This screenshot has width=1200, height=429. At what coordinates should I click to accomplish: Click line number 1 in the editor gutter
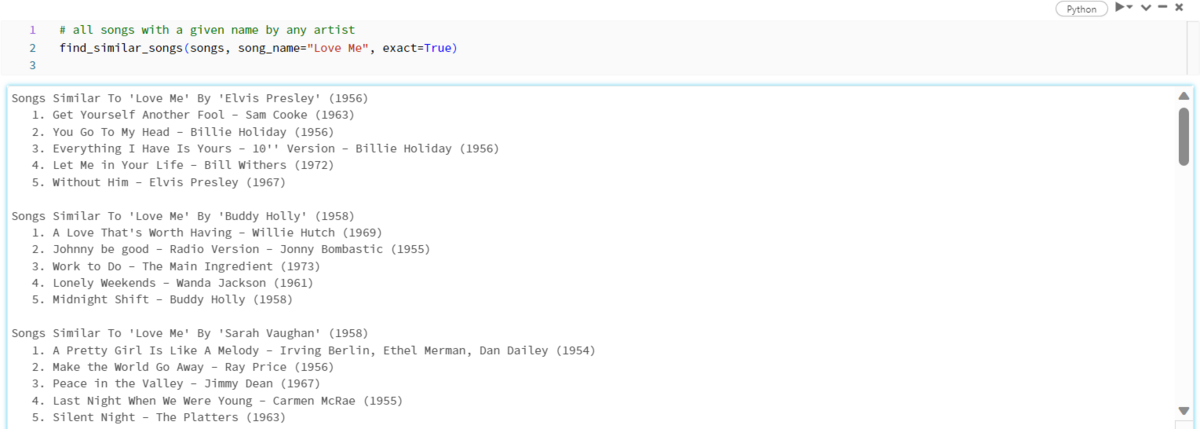coord(33,30)
